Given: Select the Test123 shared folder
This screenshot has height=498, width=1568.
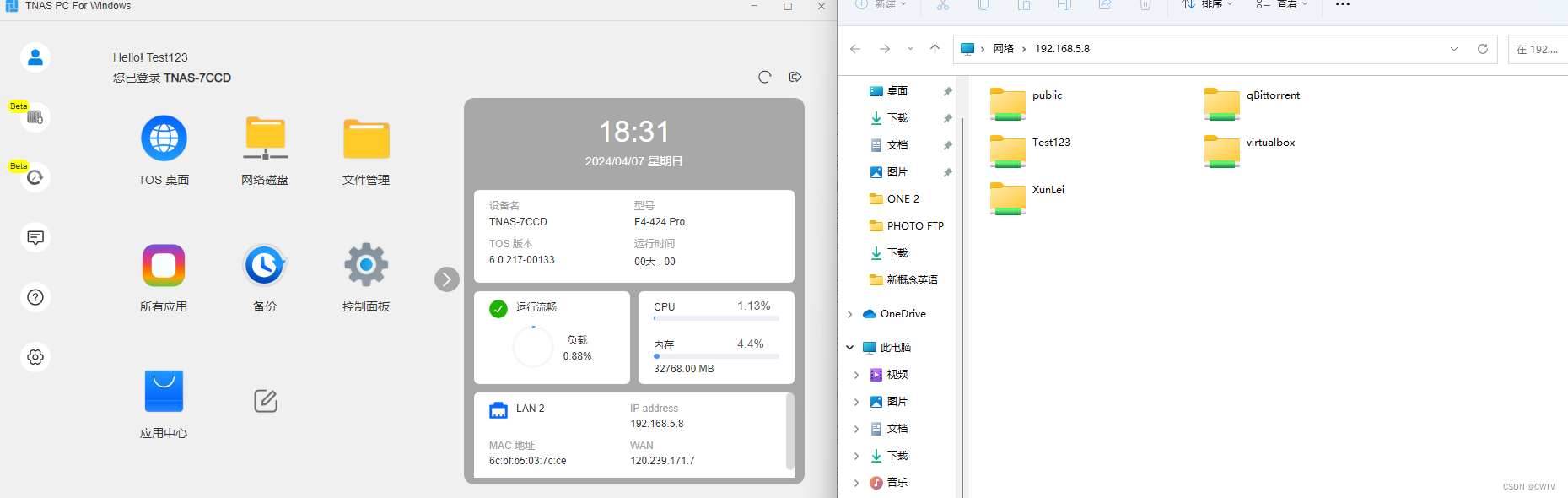Looking at the screenshot, I should [1030, 151].
